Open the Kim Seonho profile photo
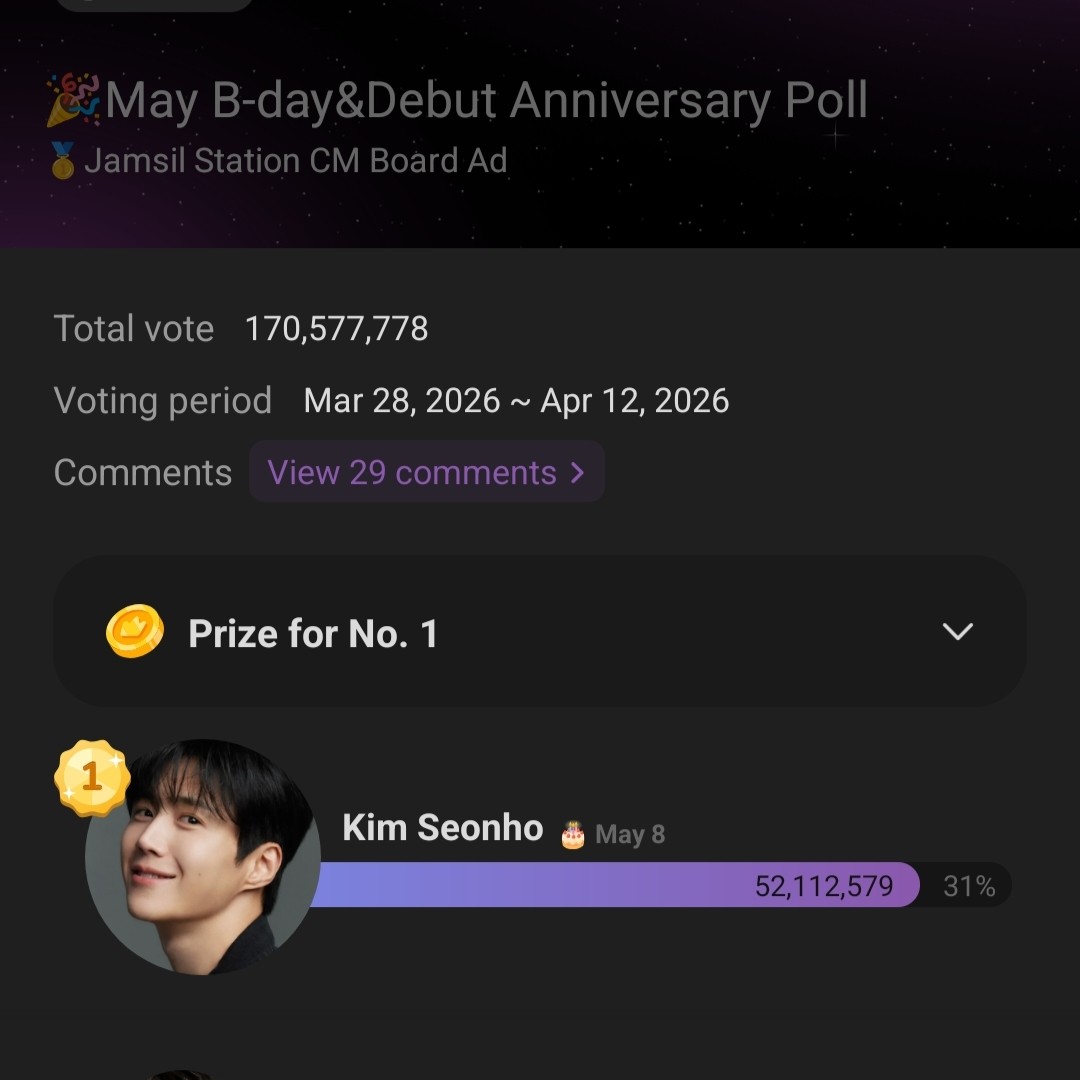 click(204, 860)
